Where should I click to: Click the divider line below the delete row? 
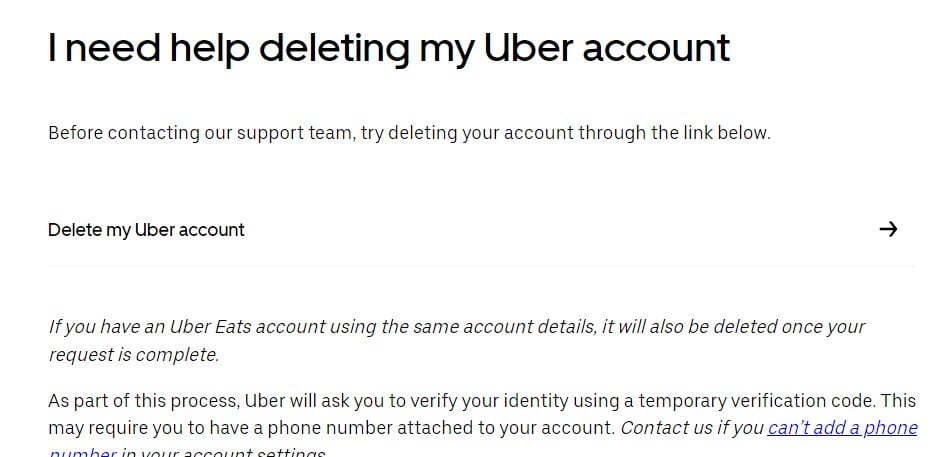(482, 266)
